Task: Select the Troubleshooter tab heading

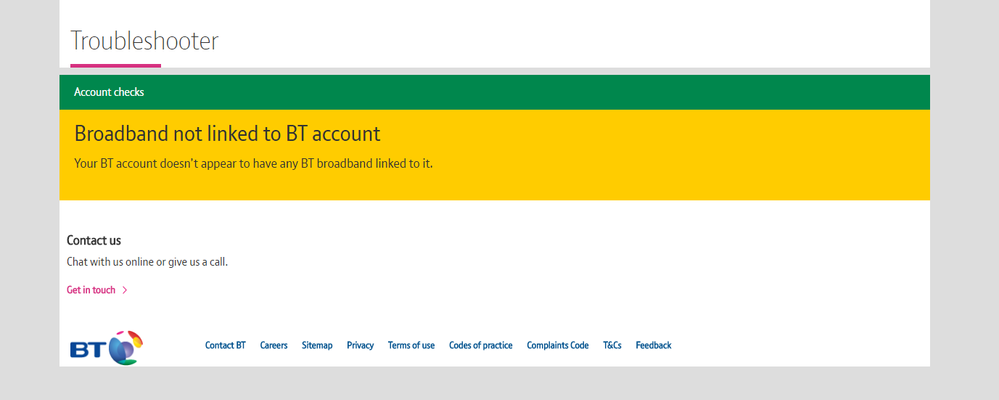Action: coord(144,41)
